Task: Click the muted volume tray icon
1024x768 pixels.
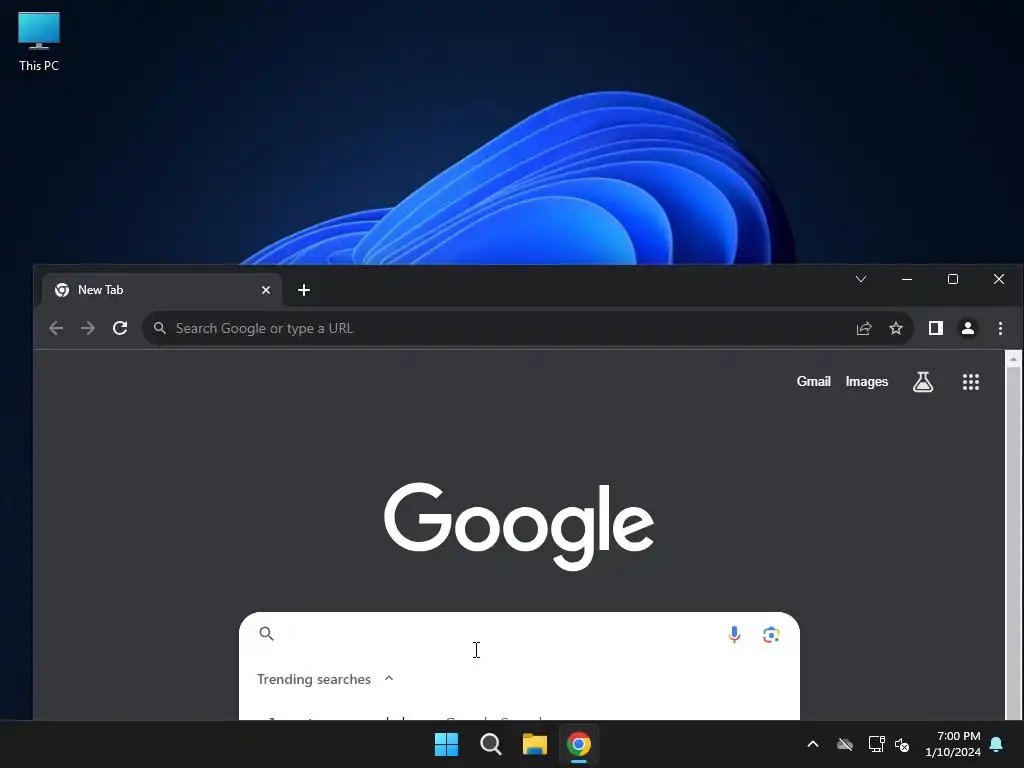Action: tap(902, 744)
